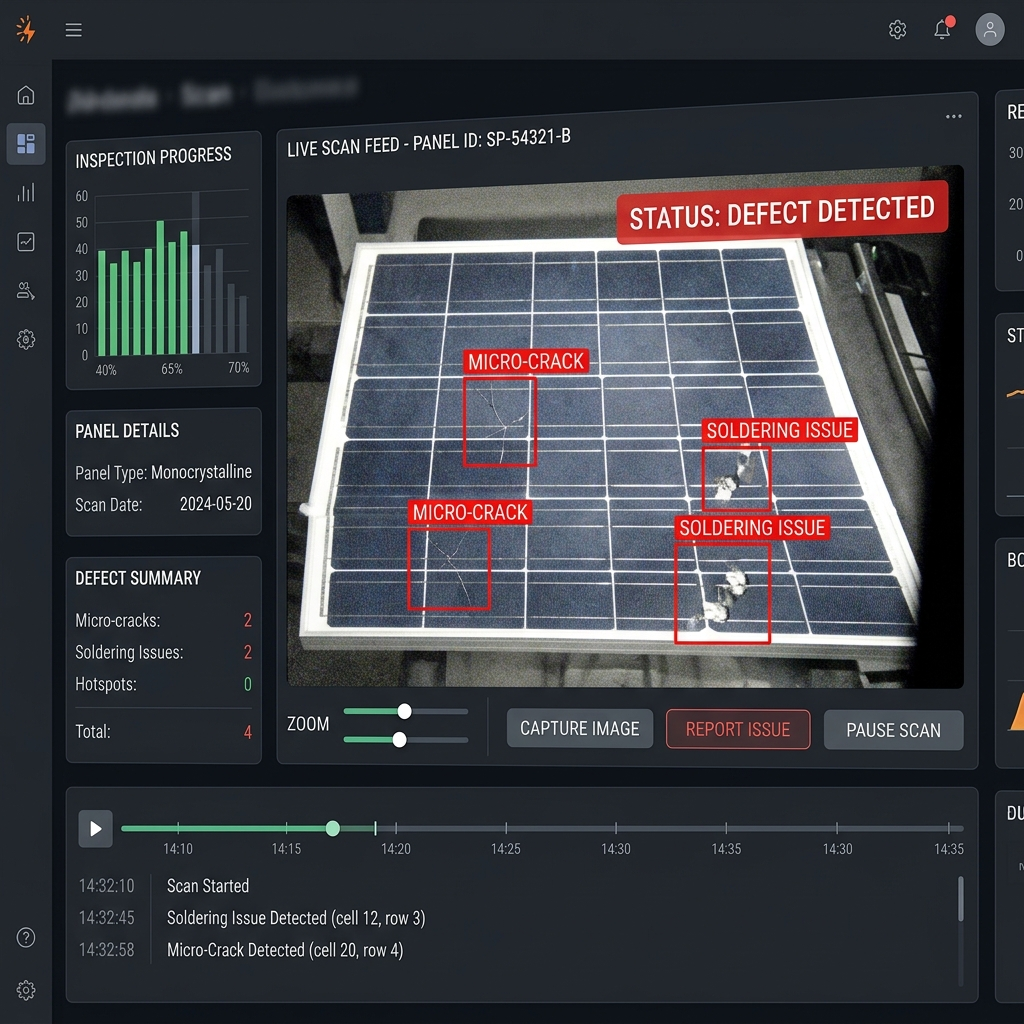The width and height of the screenshot is (1024, 1024).
Task: Jump to 14:15 on the timeline
Action: coord(286,848)
